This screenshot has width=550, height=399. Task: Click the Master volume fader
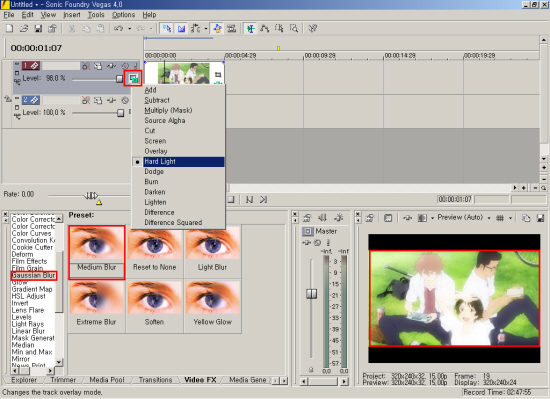click(x=311, y=293)
